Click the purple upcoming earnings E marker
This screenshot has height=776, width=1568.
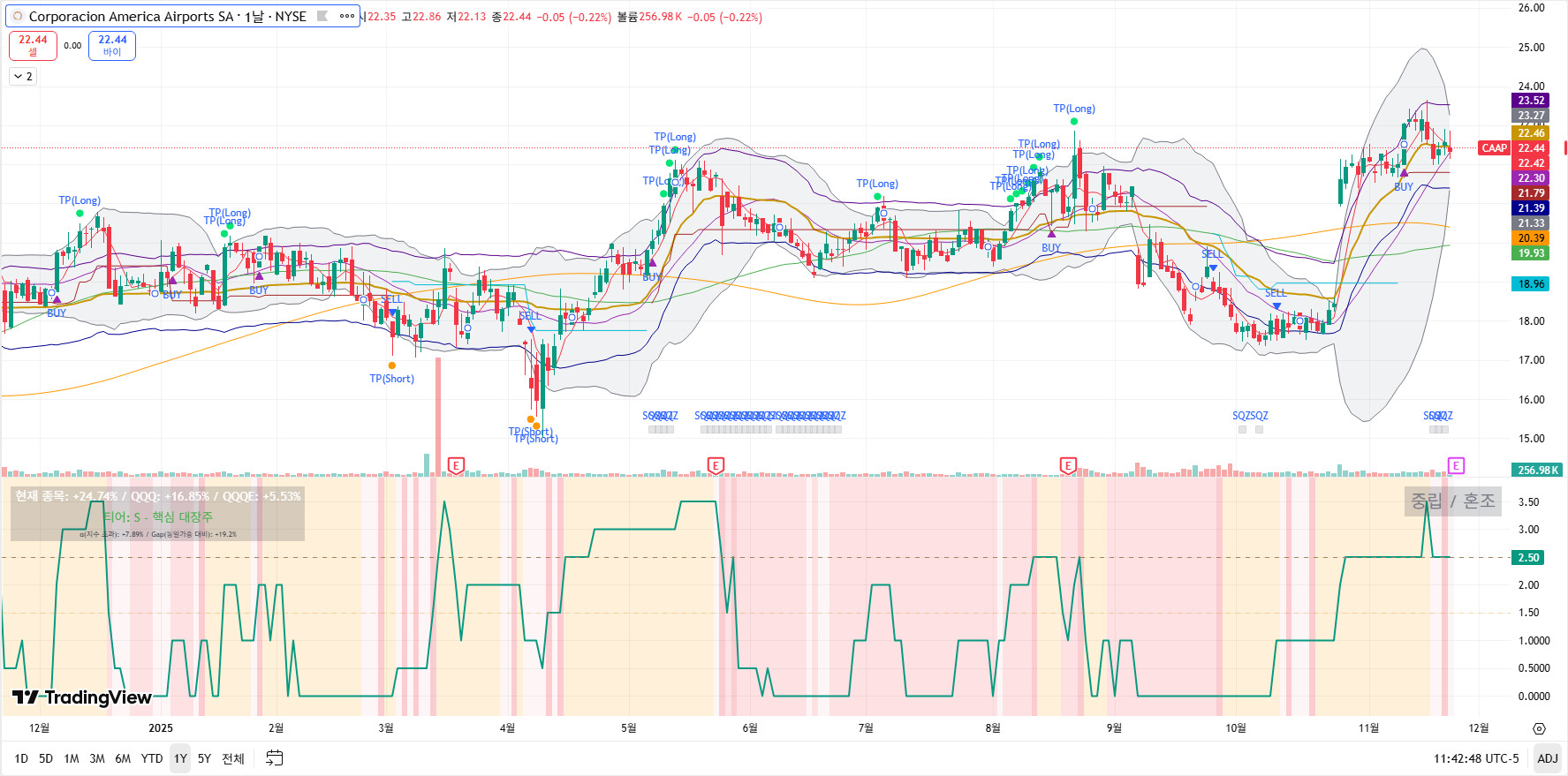pos(1456,465)
